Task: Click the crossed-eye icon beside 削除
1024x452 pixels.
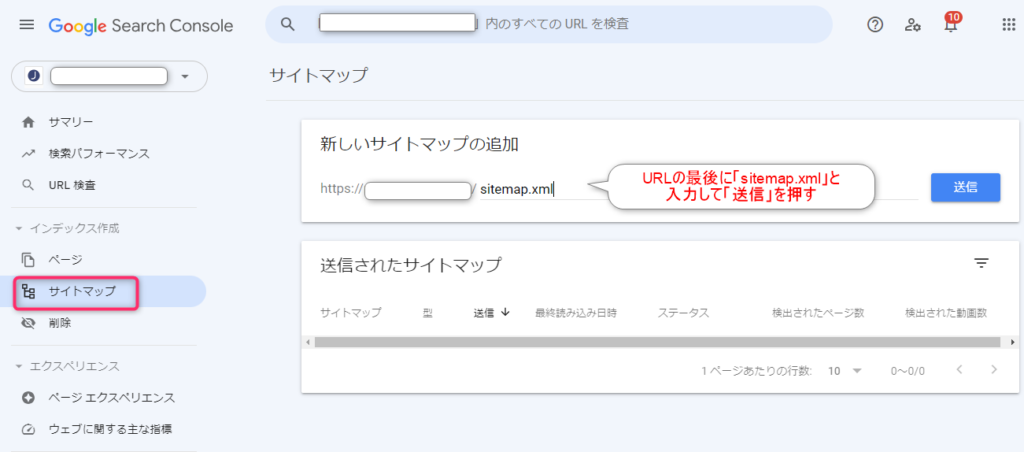Action: tap(28, 323)
